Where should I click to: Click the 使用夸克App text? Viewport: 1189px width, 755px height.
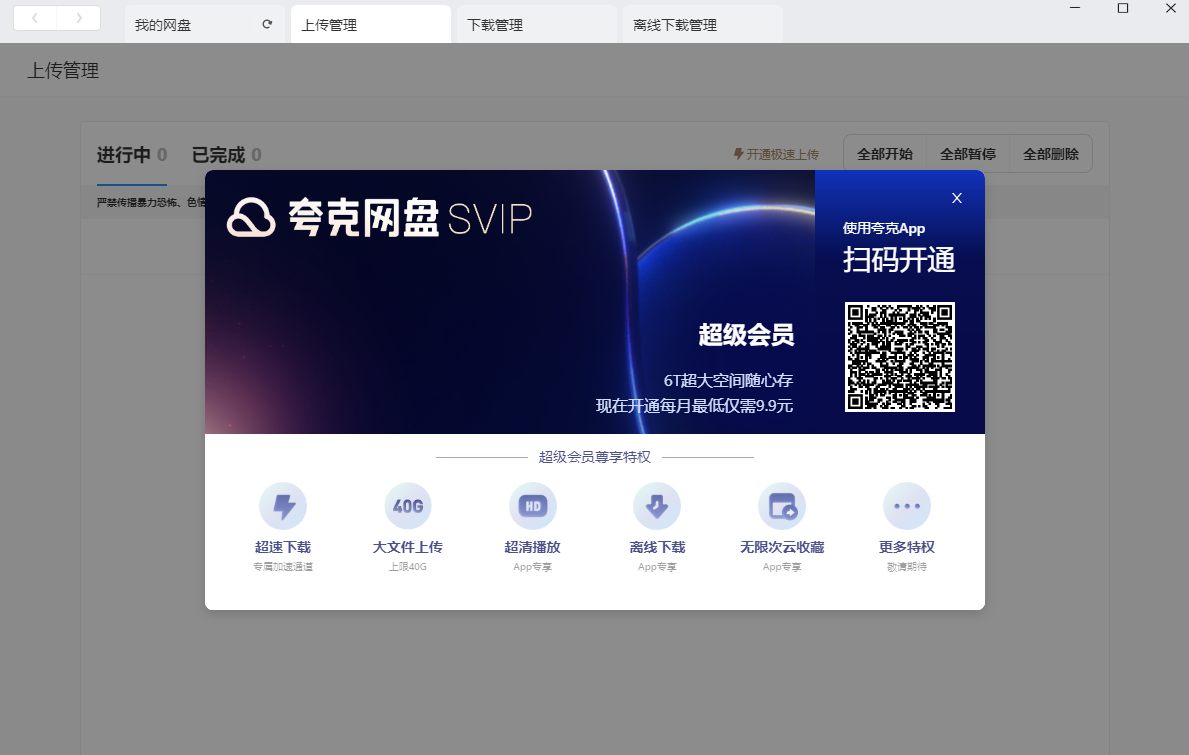click(x=884, y=228)
